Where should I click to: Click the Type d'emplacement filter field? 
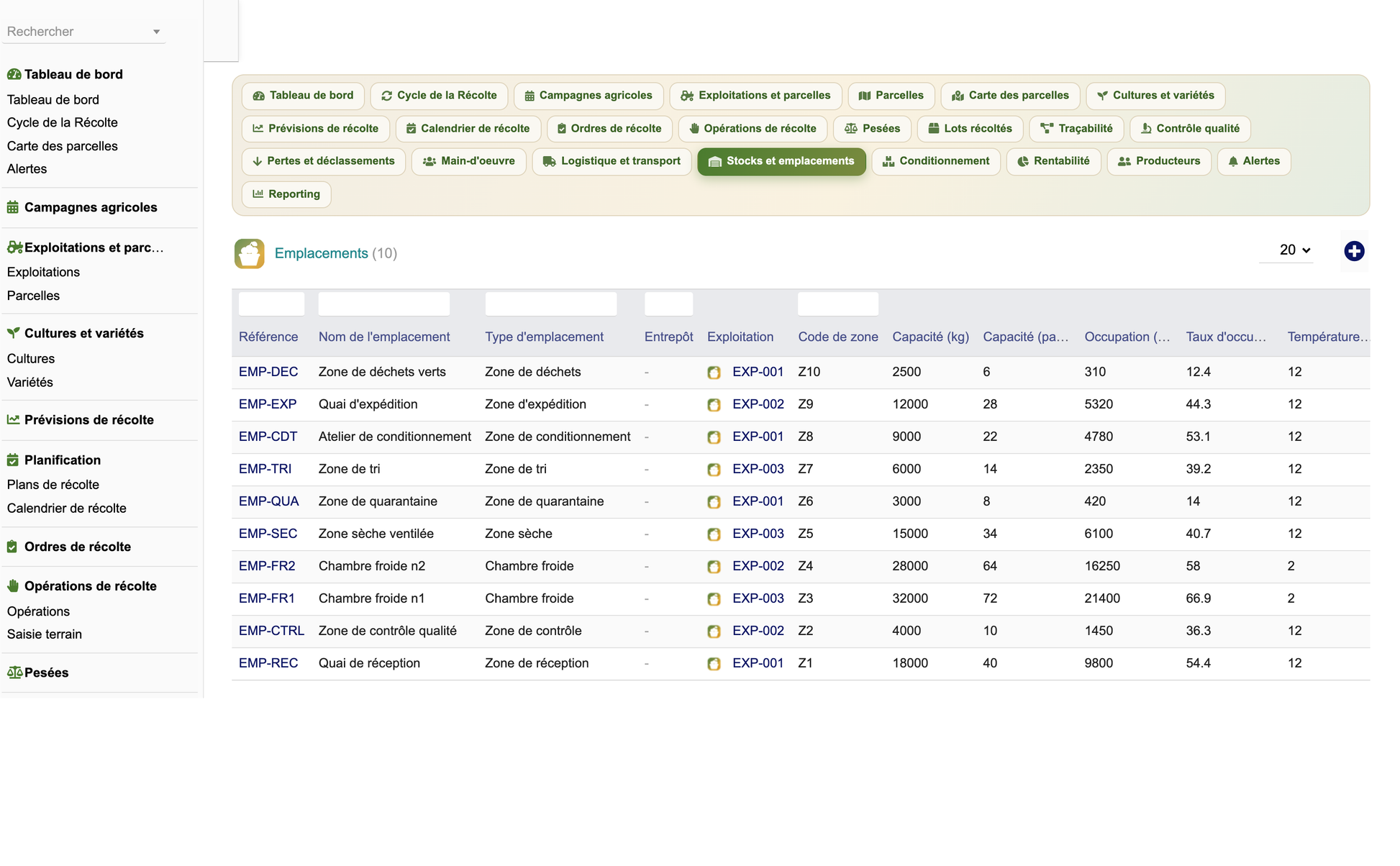coord(551,304)
